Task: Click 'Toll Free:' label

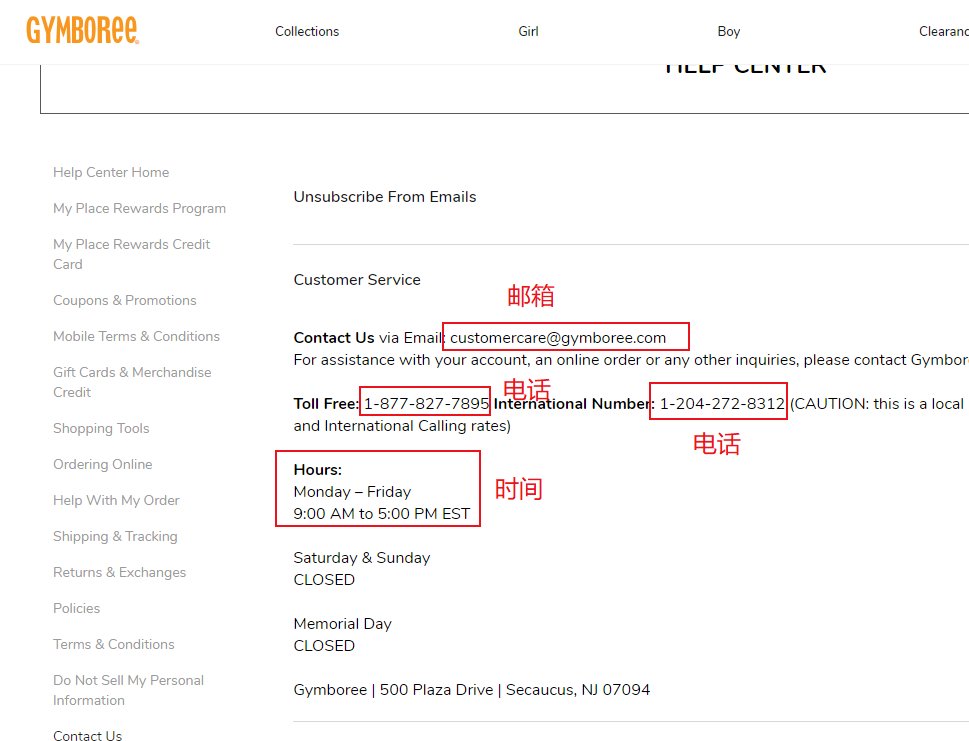Action: (326, 404)
